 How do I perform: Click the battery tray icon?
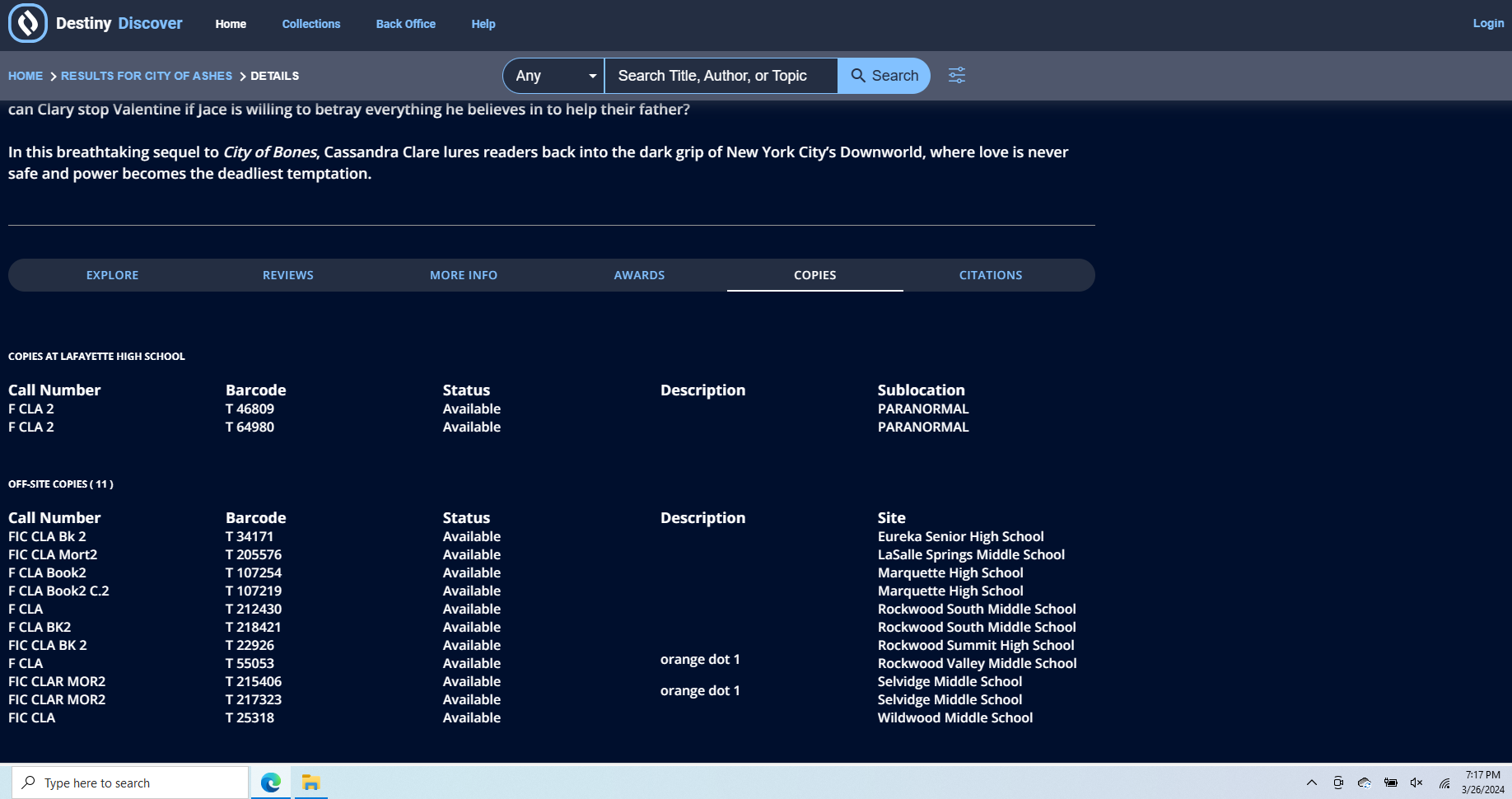click(x=1390, y=783)
